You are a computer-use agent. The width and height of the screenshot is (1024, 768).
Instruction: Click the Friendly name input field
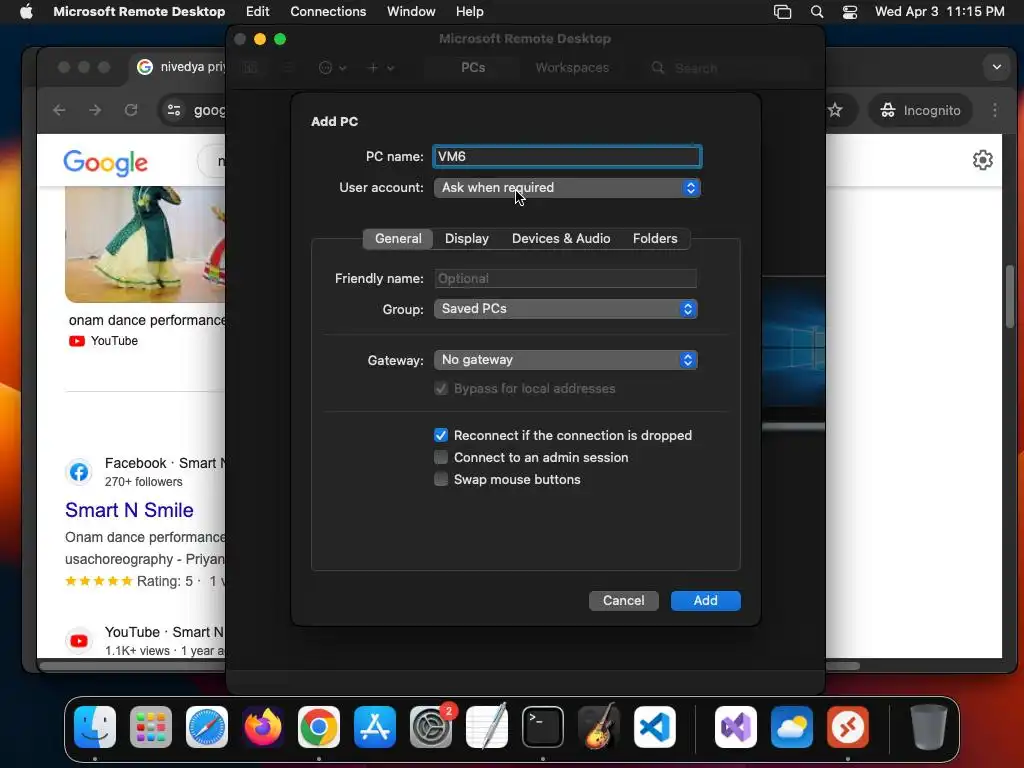566,278
